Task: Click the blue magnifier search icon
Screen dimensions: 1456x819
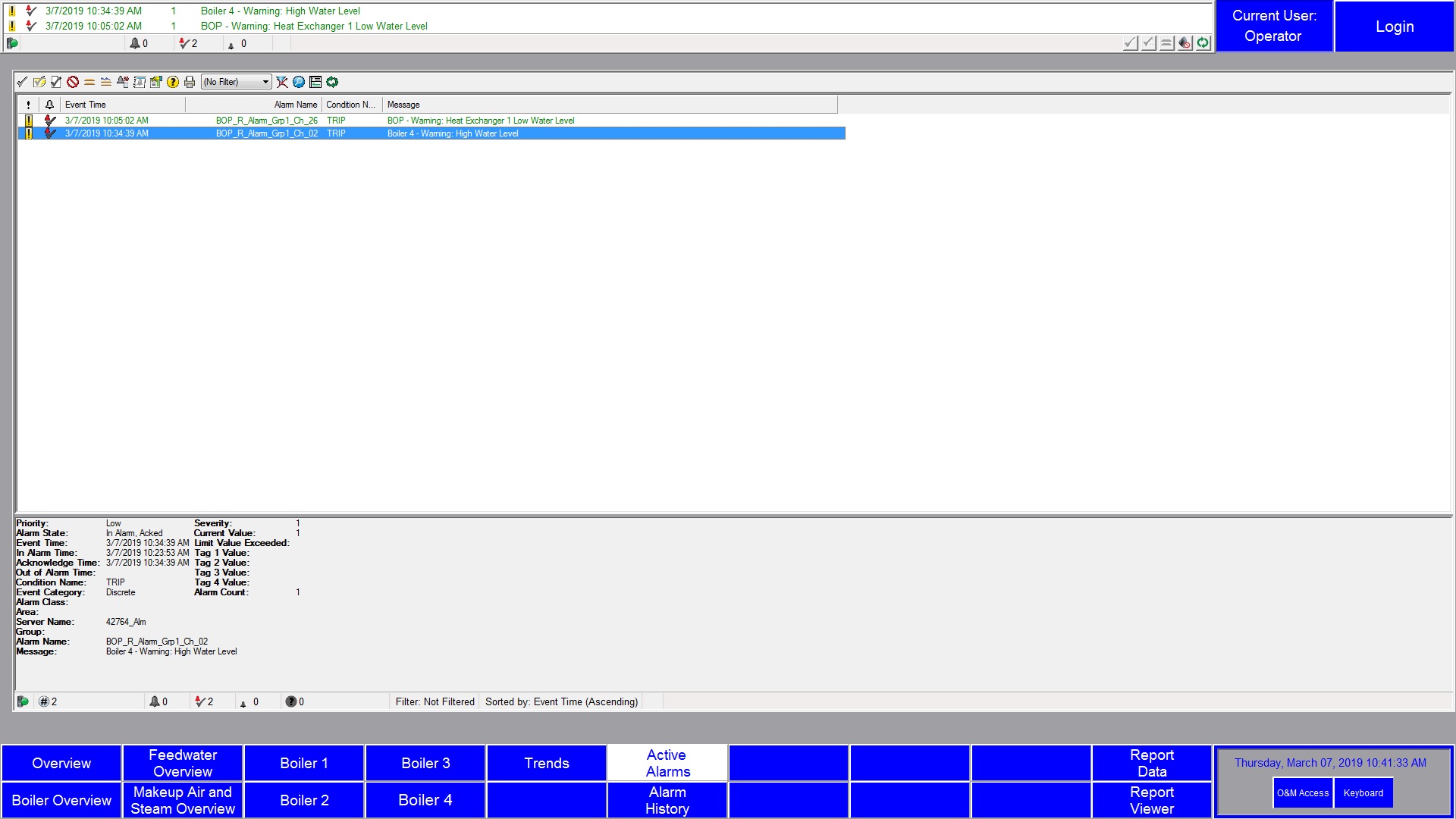Action: pos(299,82)
